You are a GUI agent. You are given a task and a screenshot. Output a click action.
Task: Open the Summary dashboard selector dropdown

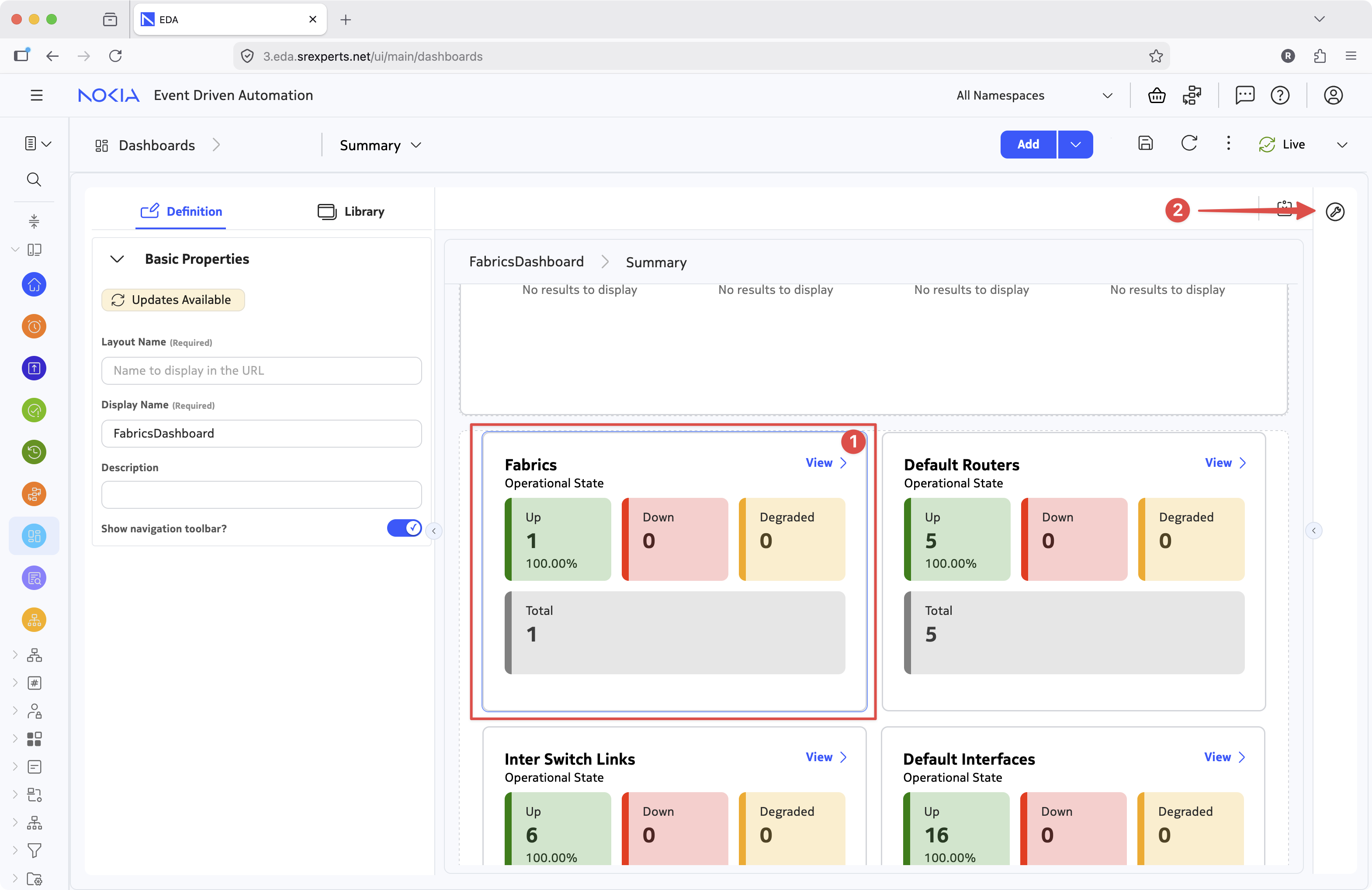[381, 145]
